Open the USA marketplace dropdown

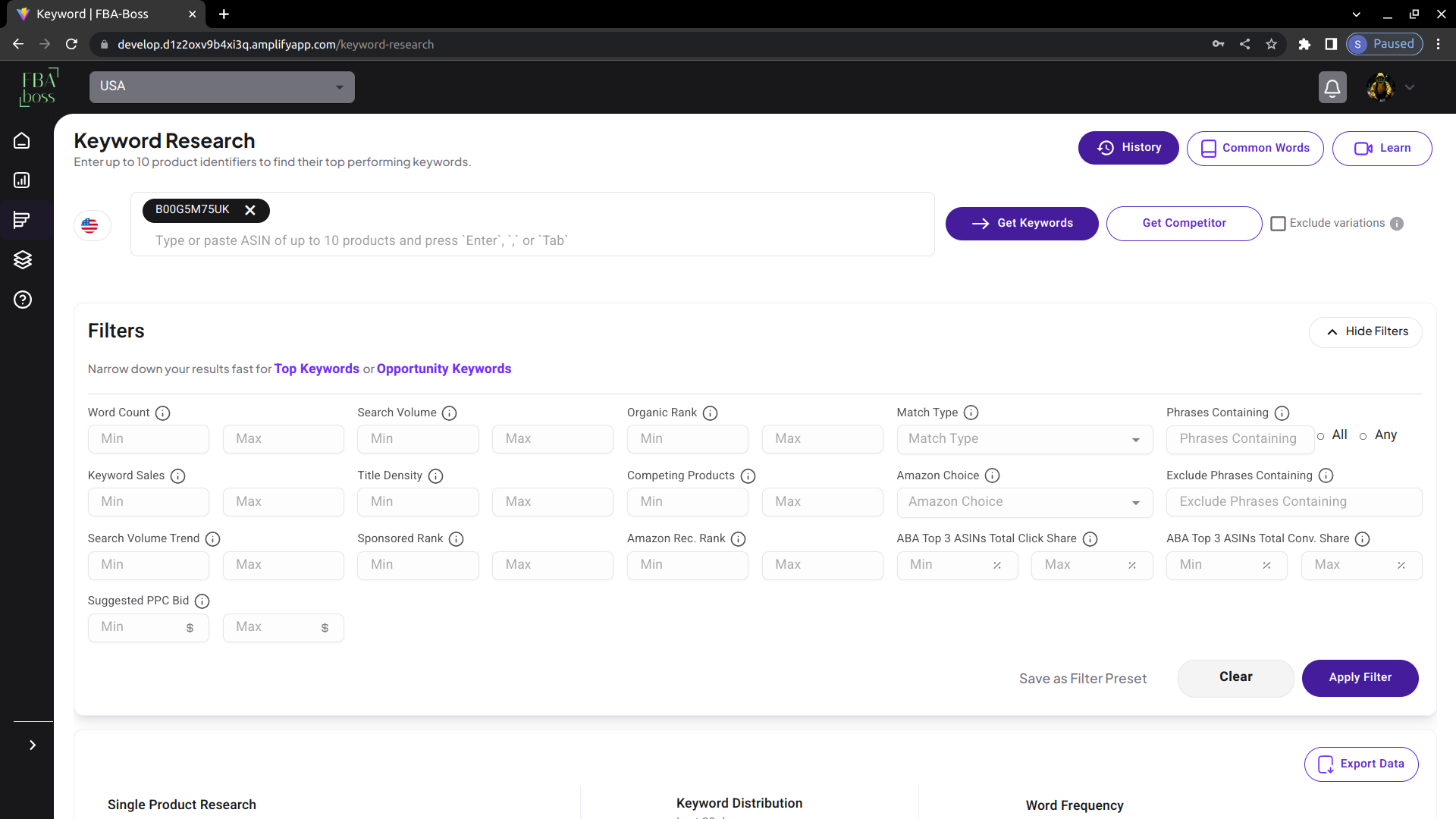click(x=221, y=87)
